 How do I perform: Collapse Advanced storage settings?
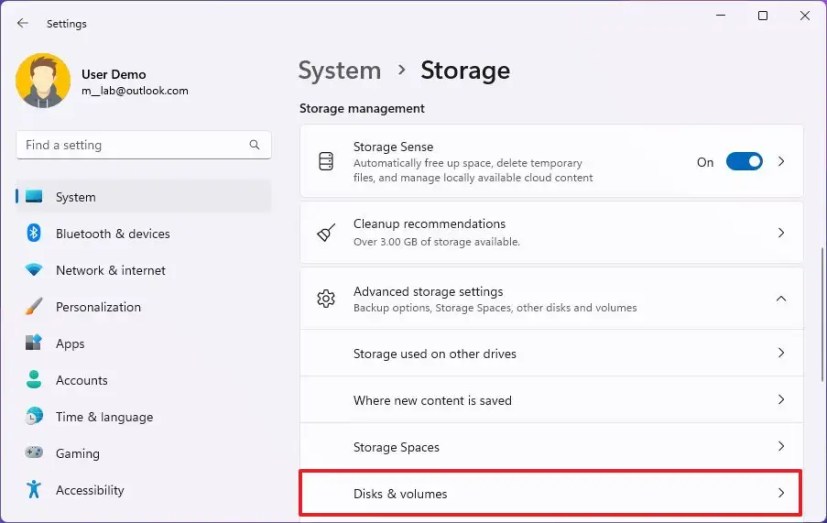click(x=781, y=298)
